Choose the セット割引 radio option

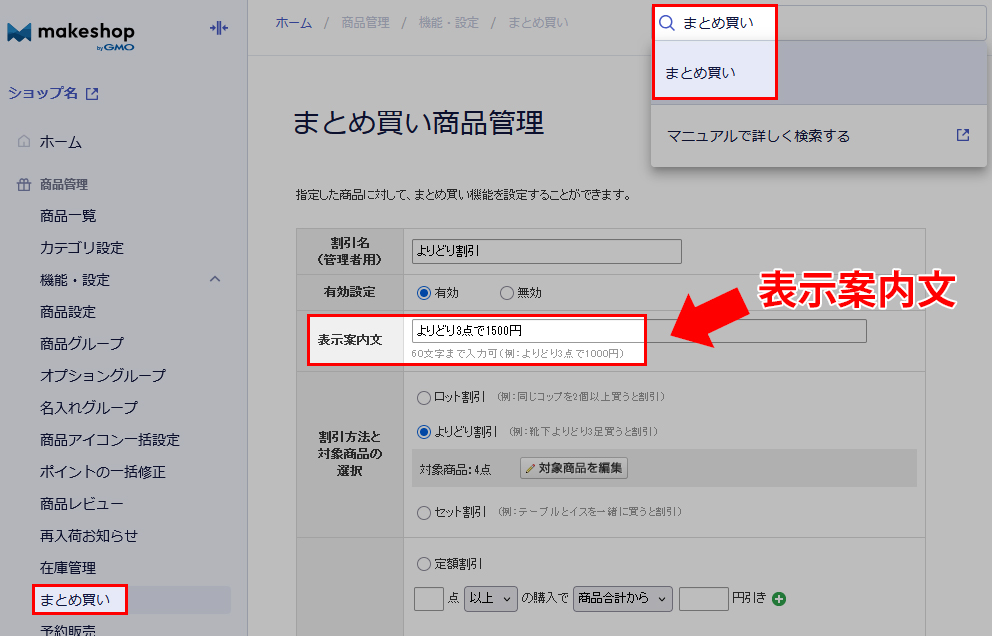click(x=423, y=512)
